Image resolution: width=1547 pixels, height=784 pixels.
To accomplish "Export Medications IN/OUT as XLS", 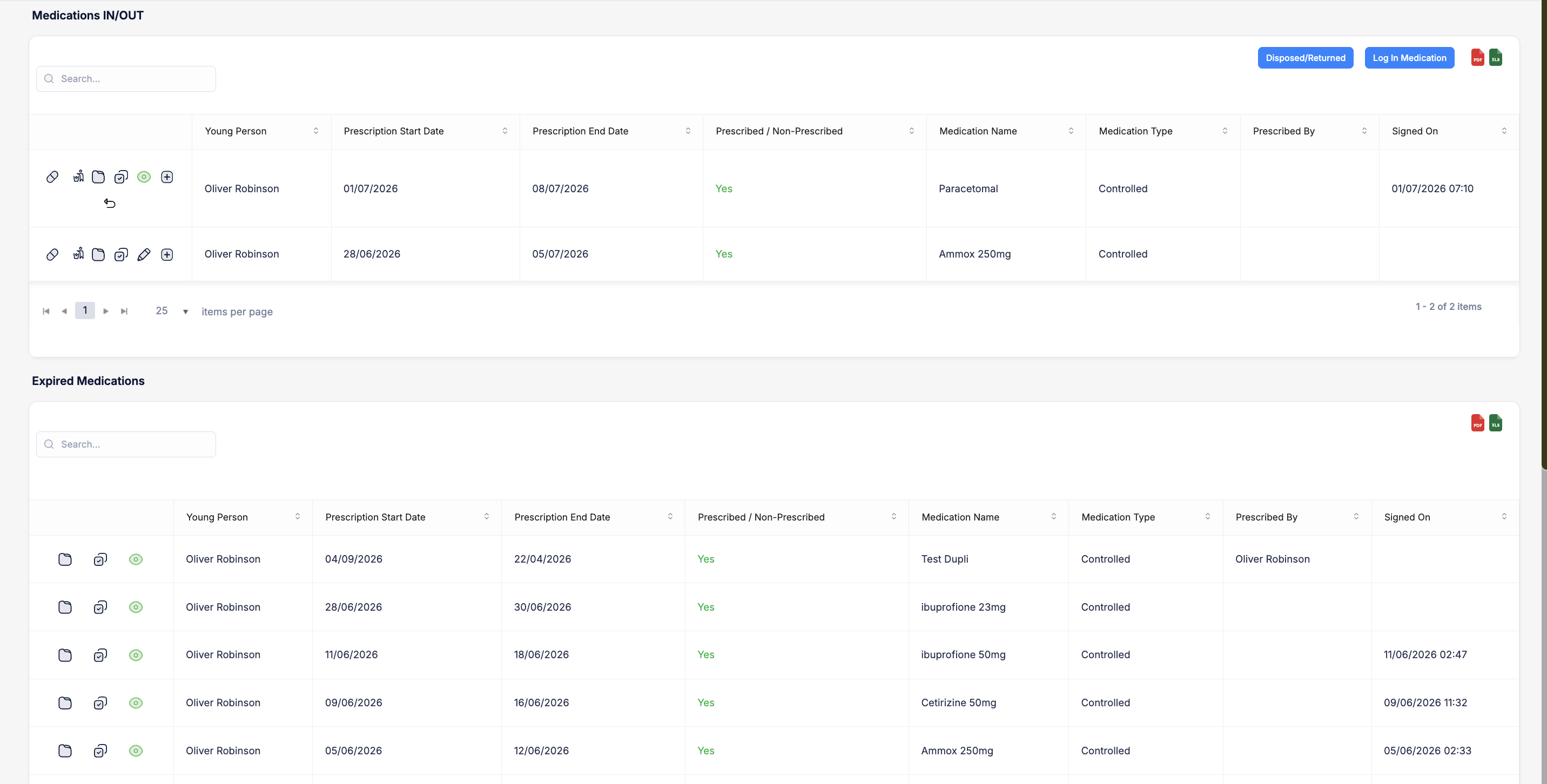I will tap(1495, 58).
